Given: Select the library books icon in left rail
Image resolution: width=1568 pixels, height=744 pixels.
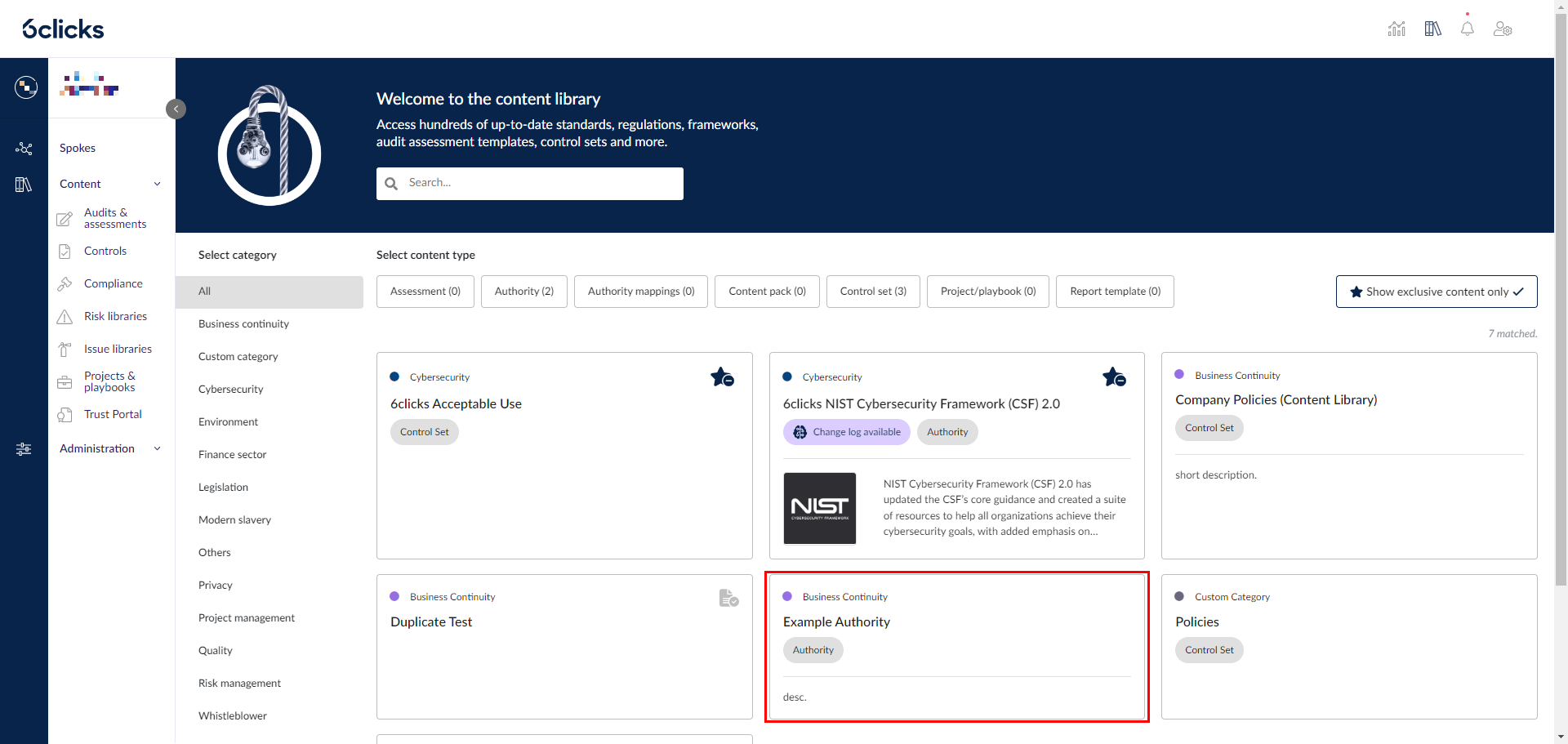Looking at the screenshot, I should click(x=24, y=185).
